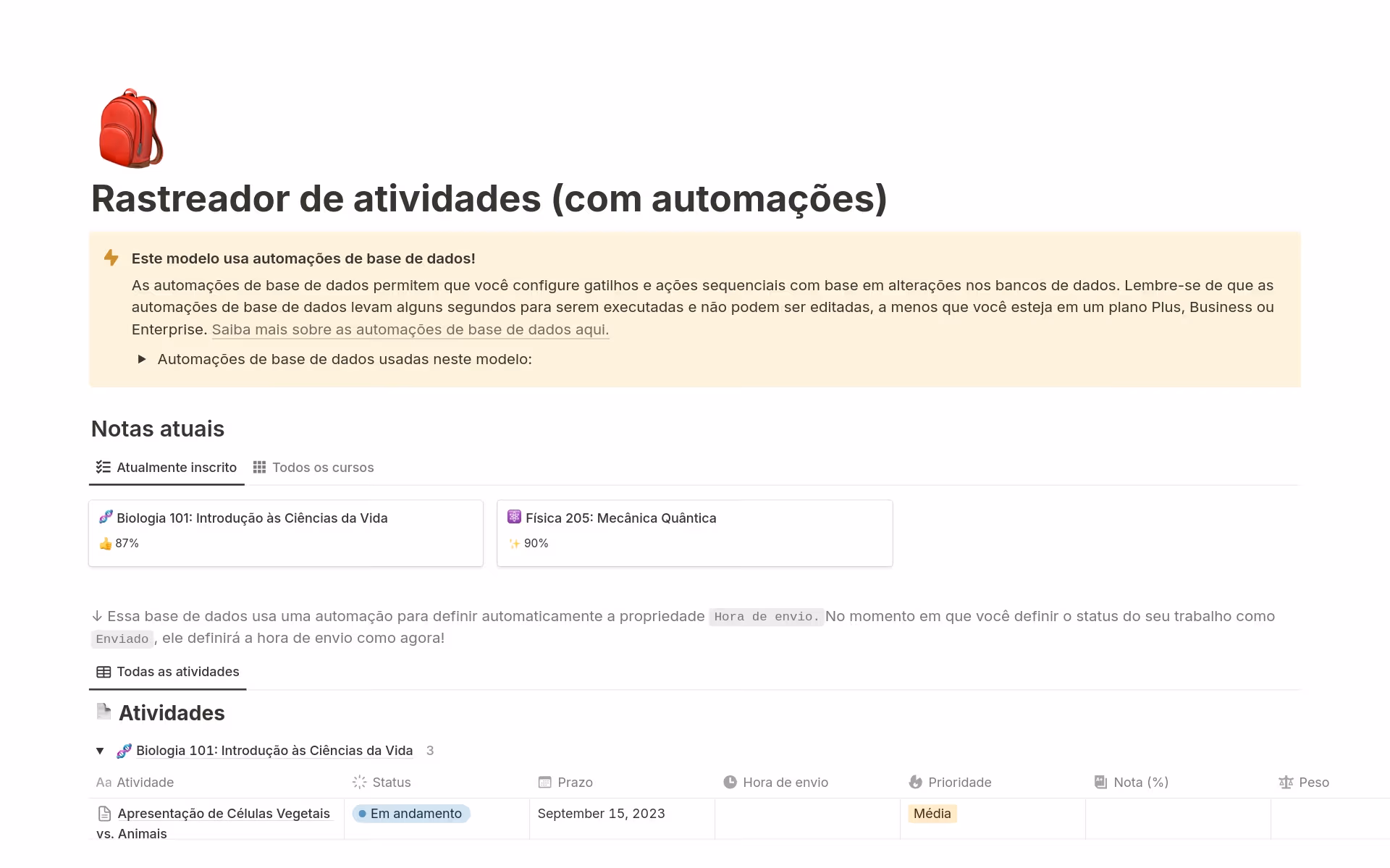Open the link Saiba mais sobre as automações
The width and height of the screenshot is (1390, 868).
click(x=410, y=329)
